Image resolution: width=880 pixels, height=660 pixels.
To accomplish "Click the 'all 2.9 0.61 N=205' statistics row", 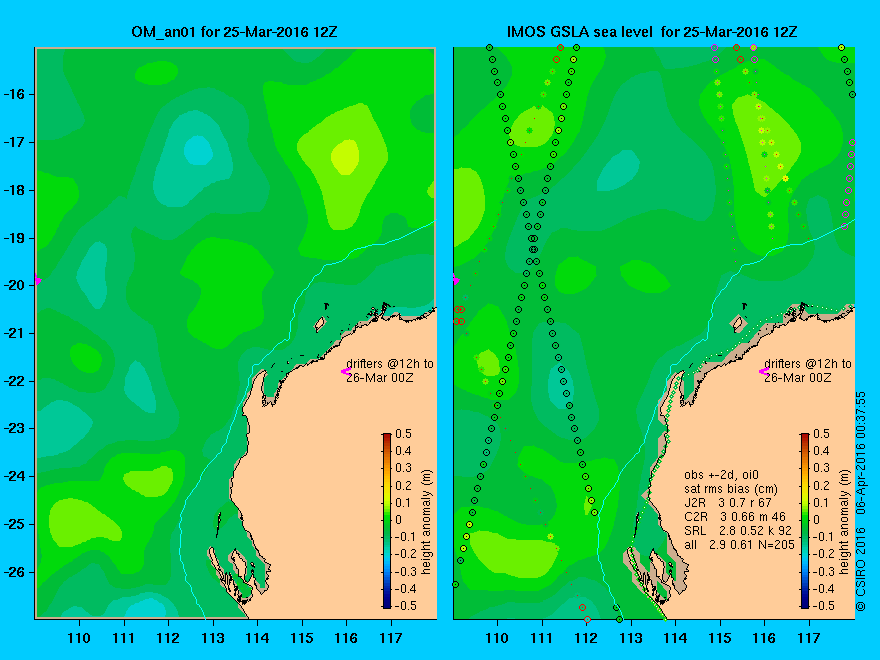I will (739, 544).
